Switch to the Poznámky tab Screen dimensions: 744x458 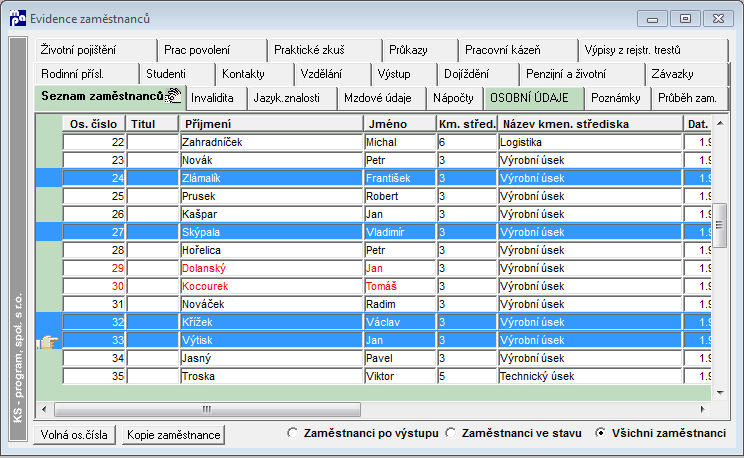618,98
